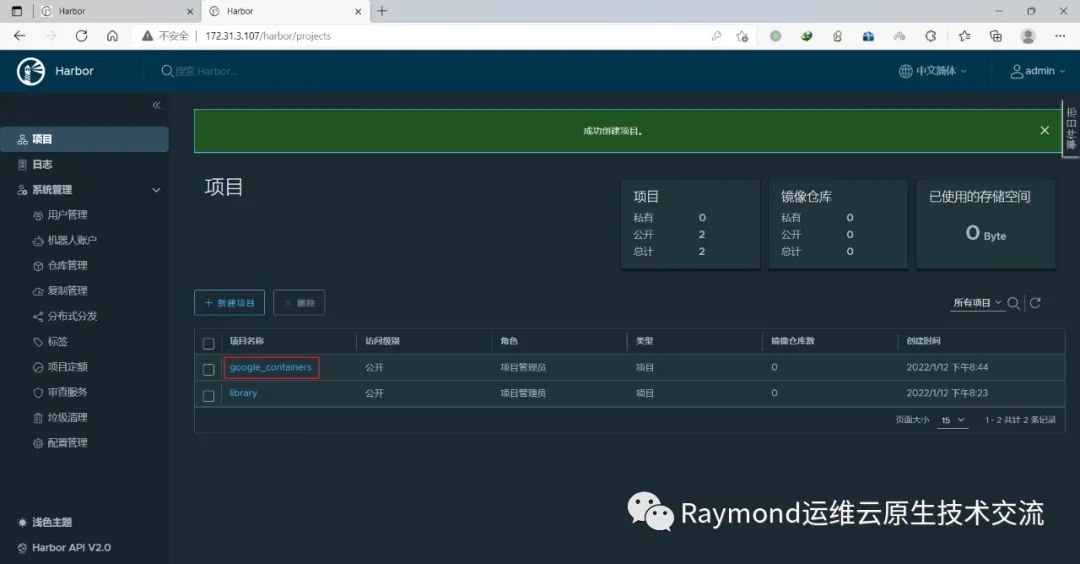Sort by 角色 column header
The height and width of the screenshot is (564, 1080).
pos(509,341)
